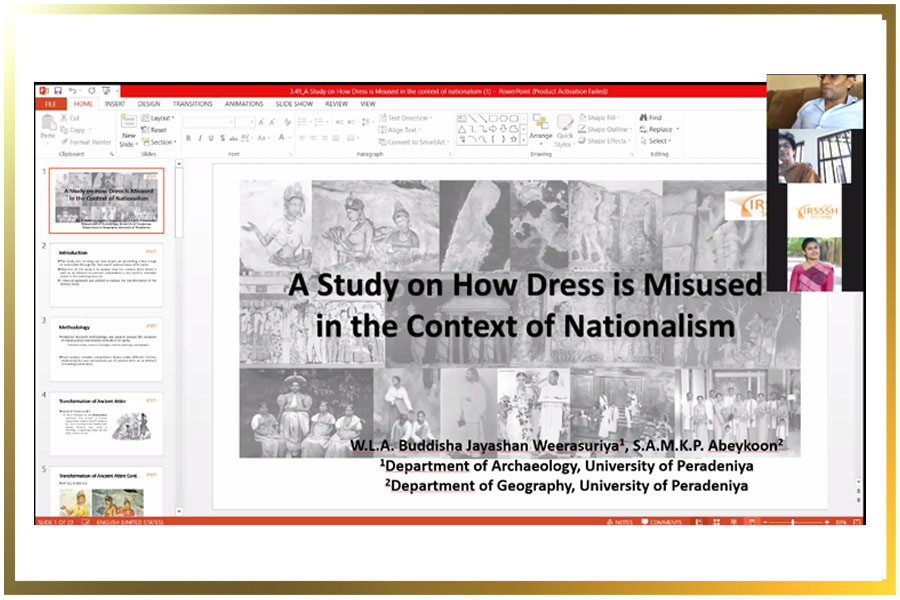Start presentation from beginning via quick access icon
The height and width of the screenshot is (600, 900).
coord(106,91)
